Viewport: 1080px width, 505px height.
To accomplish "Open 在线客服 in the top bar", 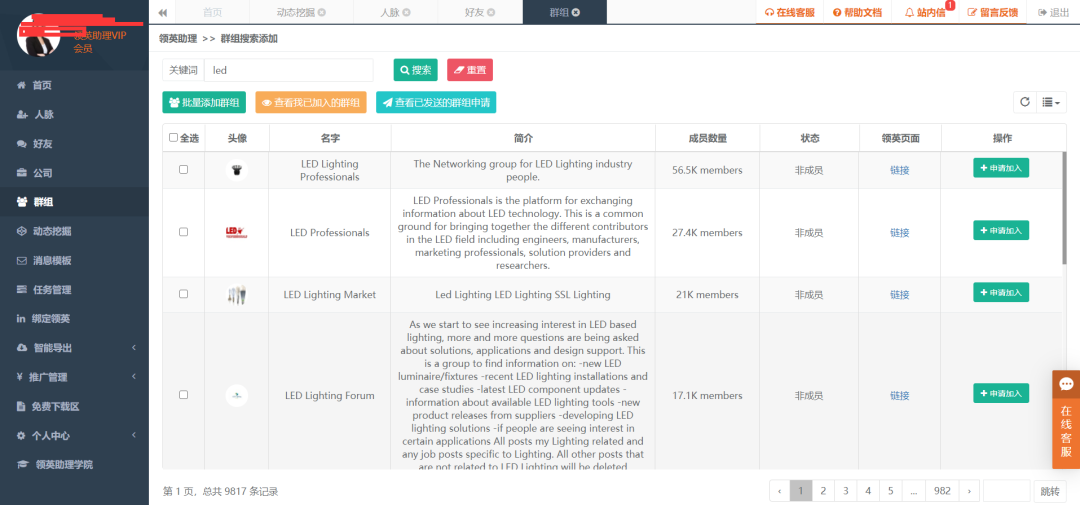I will [789, 12].
